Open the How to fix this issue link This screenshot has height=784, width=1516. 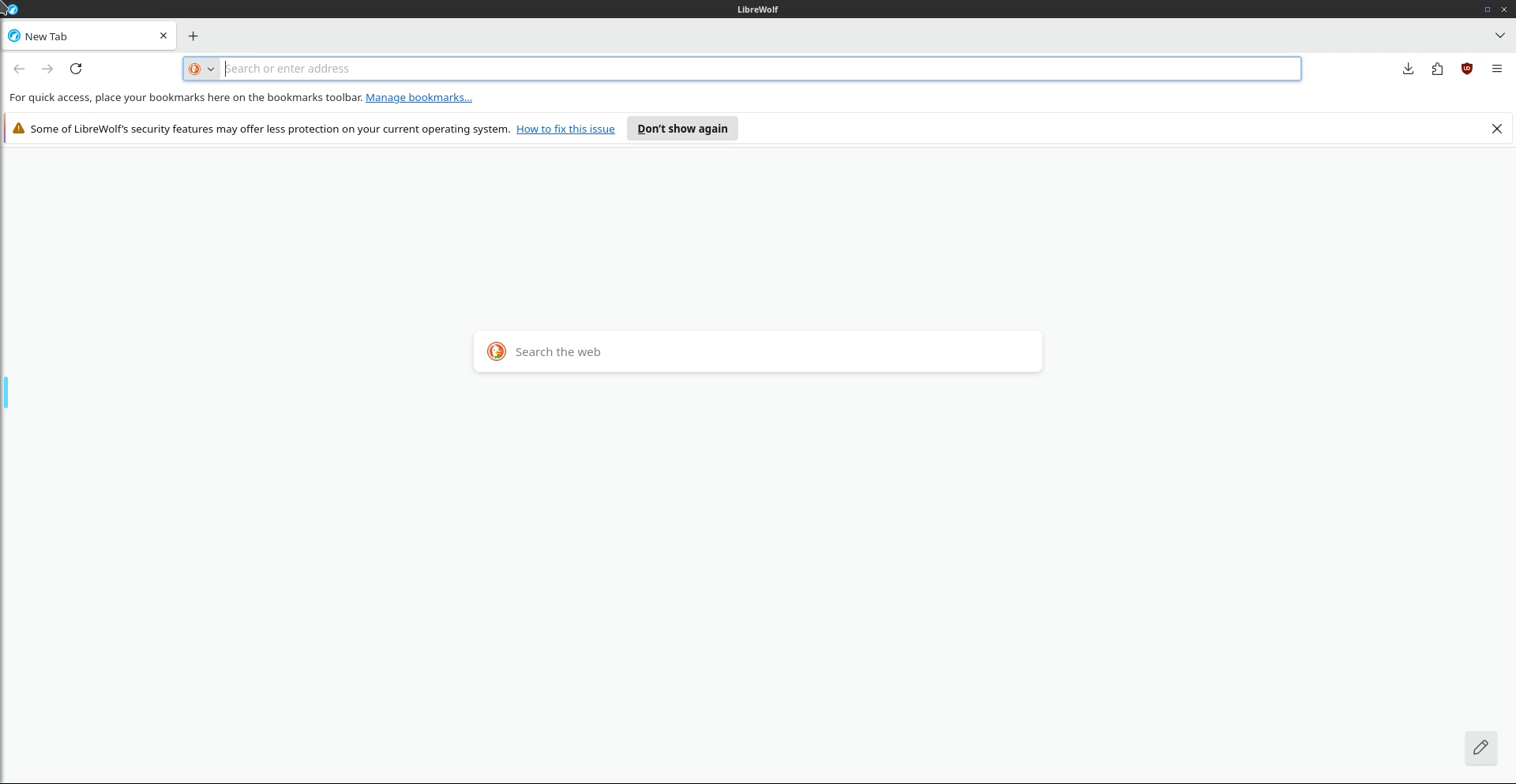tap(565, 129)
